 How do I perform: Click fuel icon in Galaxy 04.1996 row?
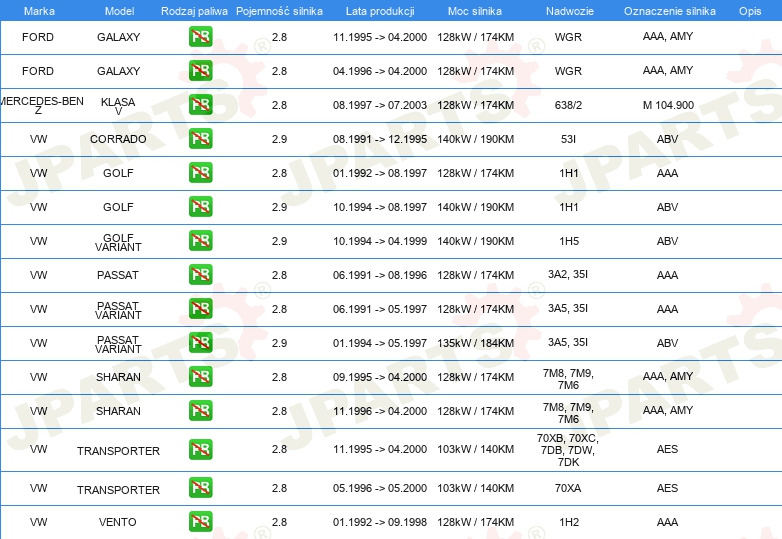tap(200, 71)
